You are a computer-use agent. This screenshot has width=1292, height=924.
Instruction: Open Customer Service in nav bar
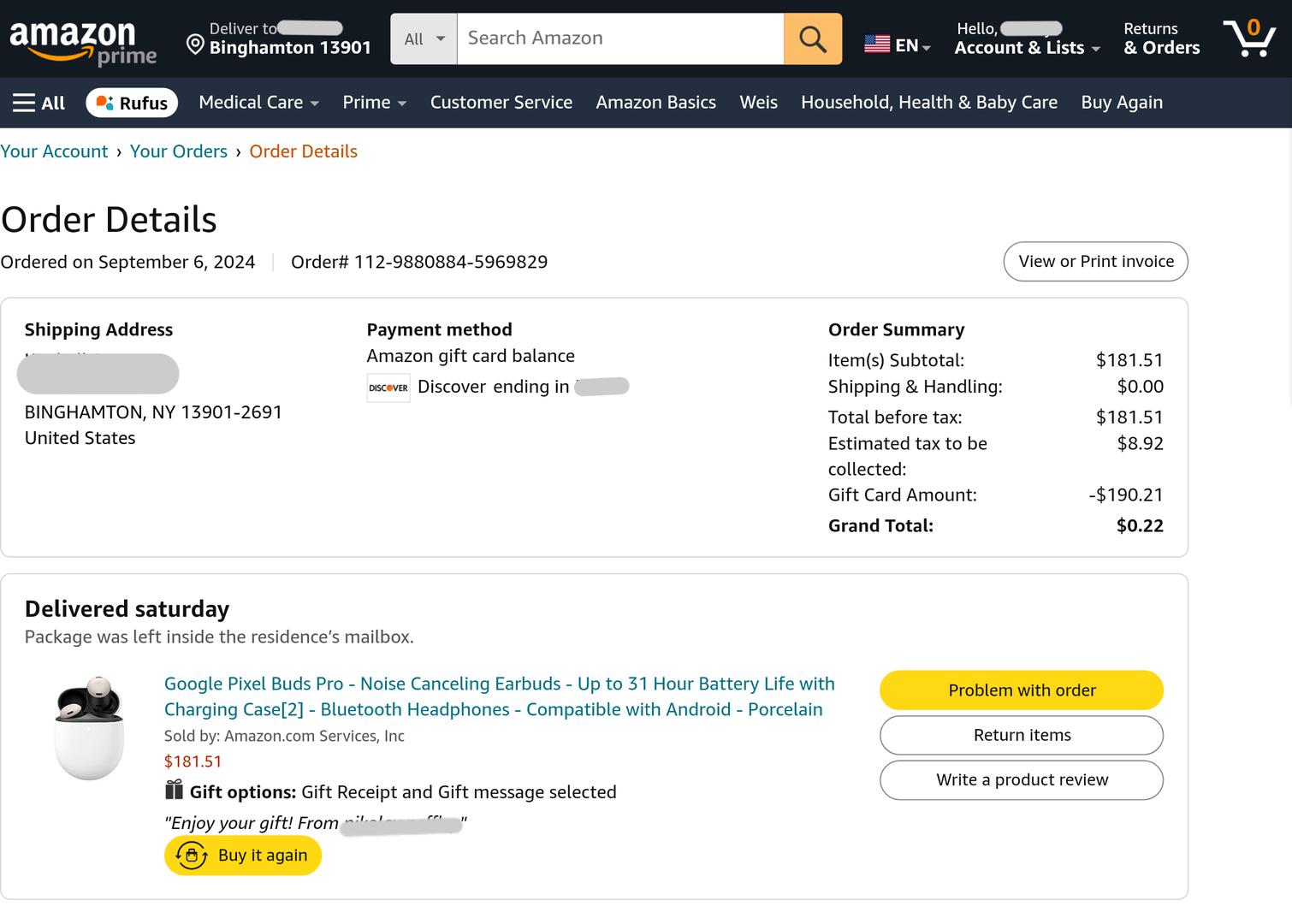click(501, 103)
